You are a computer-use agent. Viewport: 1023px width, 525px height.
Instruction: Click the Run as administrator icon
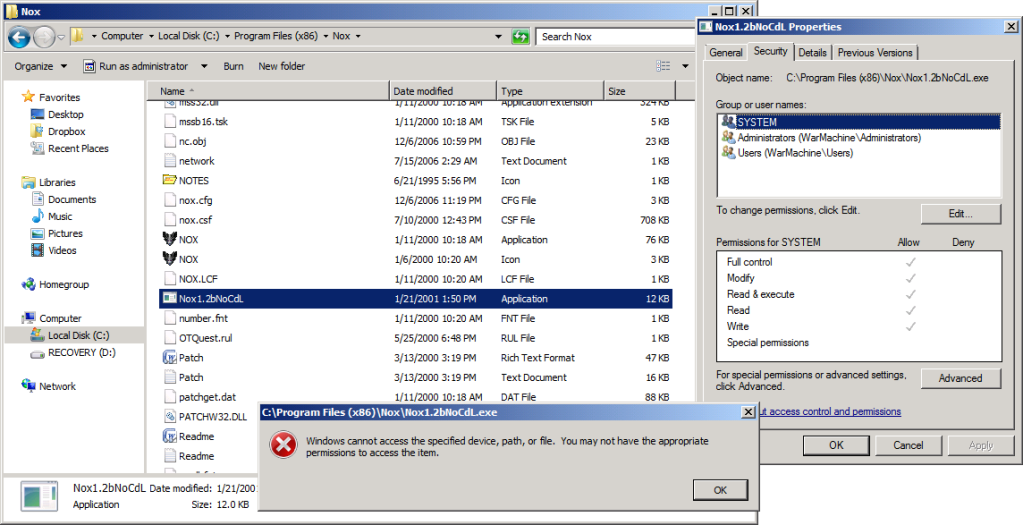pos(89,66)
